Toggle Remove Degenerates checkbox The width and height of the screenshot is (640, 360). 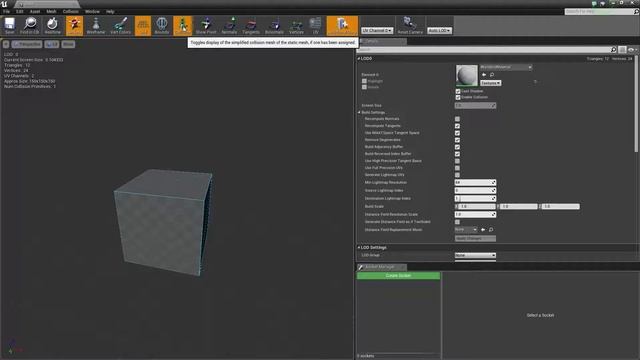(x=457, y=140)
